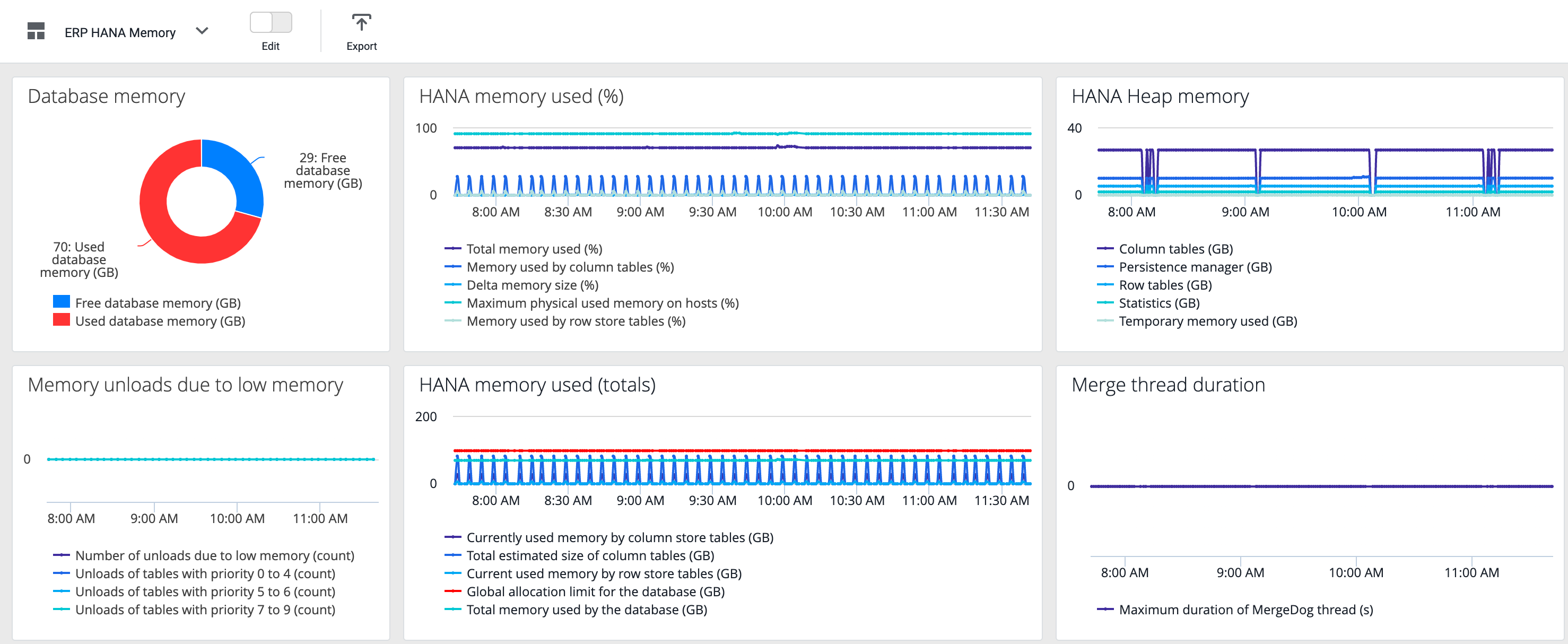Click the Total memory used (%) legend marker
Image resolution: width=1568 pixels, height=644 pixels.
click(x=453, y=249)
